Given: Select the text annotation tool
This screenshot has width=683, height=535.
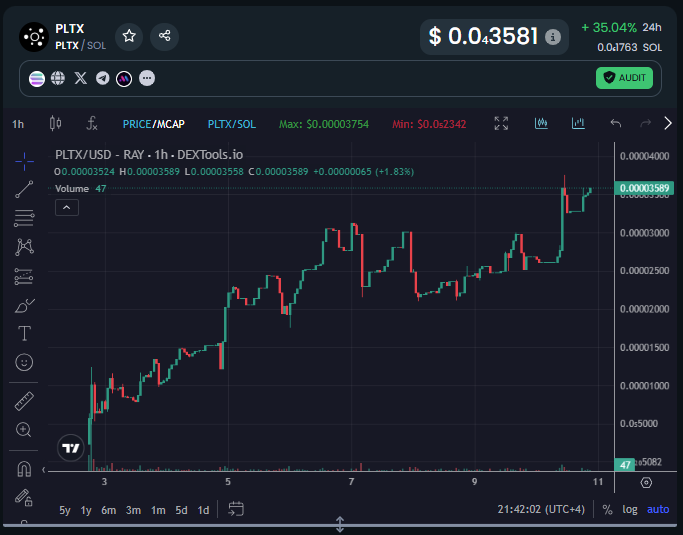Looking at the screenshot, I should point(24,334).
